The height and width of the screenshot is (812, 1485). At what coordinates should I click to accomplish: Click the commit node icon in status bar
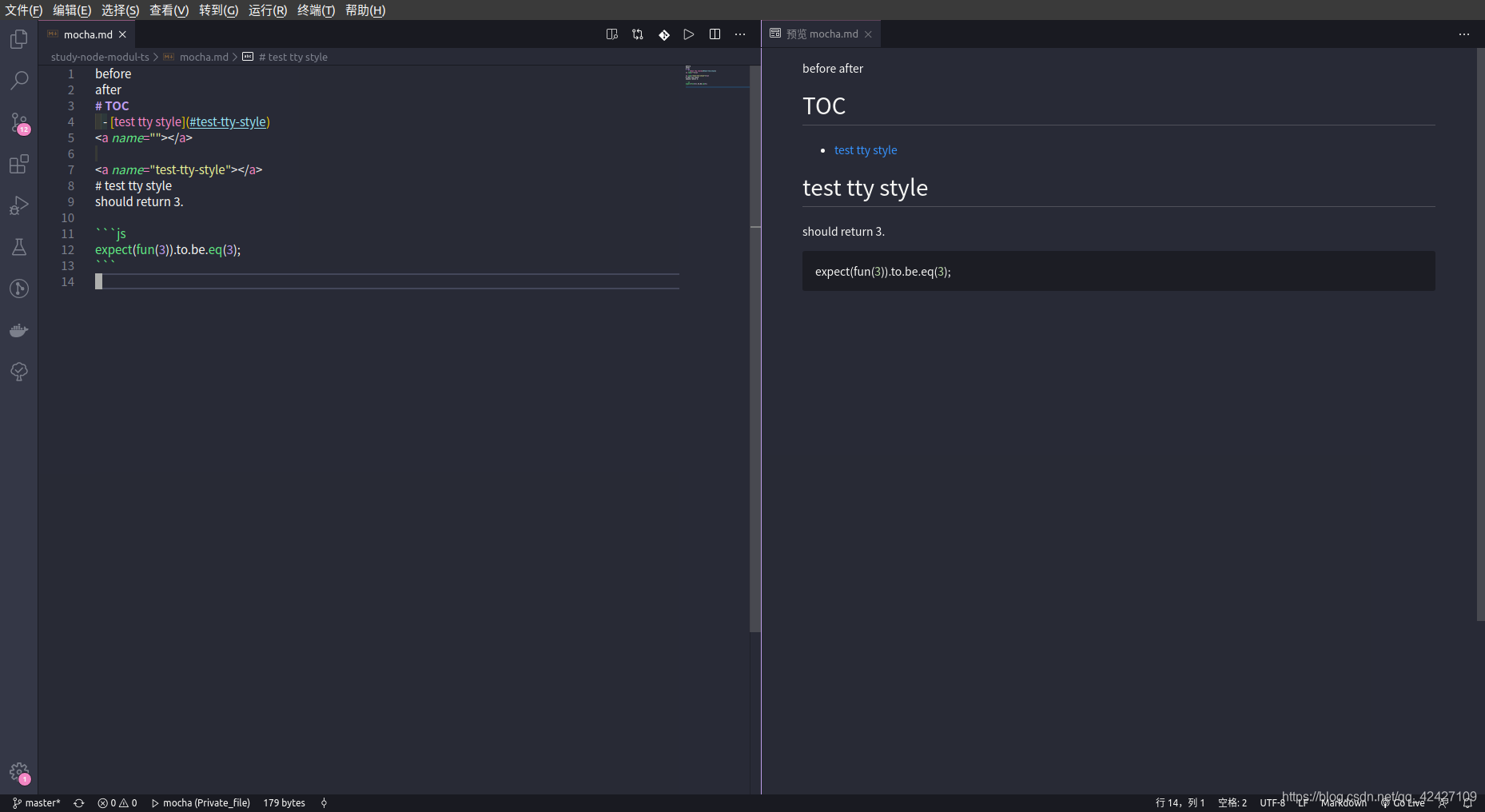pyautogui.click(x=324, y=803)
